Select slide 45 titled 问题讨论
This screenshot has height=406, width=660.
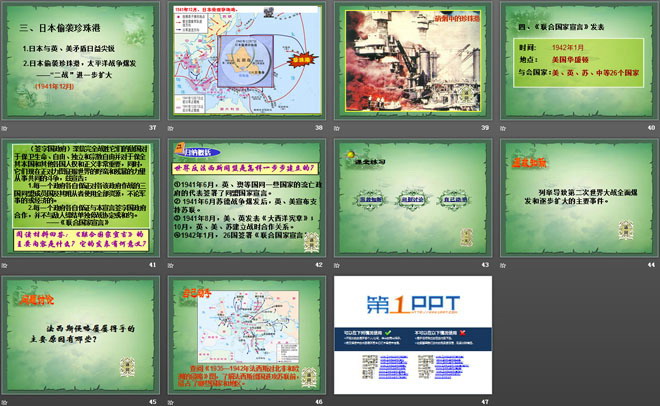[x=80, y=335]
